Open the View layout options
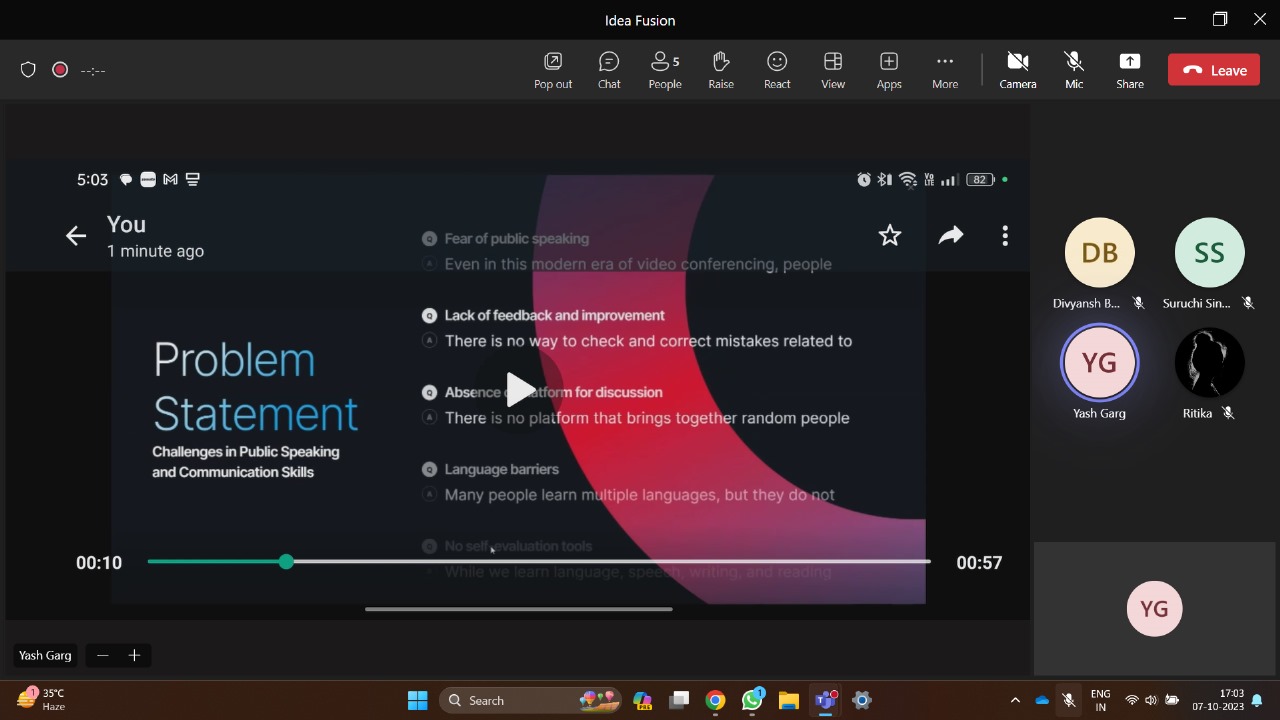Viewport: 1280px width, 720px height. [833, 70]
